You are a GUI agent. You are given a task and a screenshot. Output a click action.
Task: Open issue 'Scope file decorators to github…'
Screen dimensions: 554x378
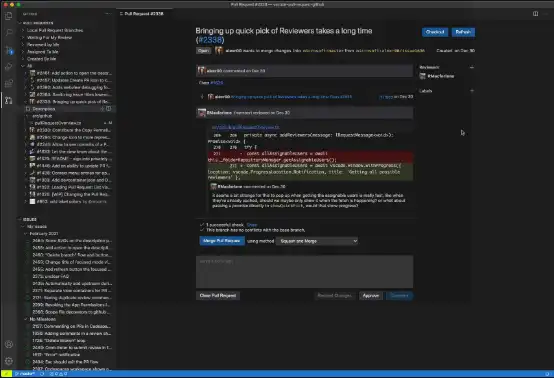72,312
